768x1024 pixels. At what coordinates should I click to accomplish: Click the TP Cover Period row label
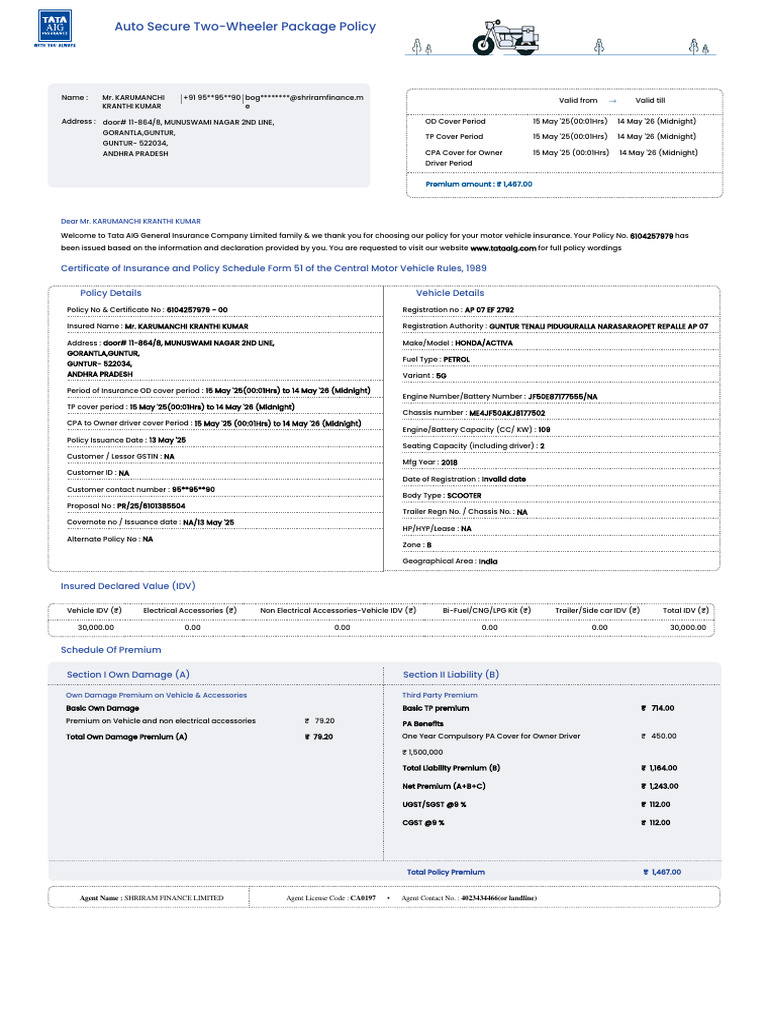tap(454, 136)
